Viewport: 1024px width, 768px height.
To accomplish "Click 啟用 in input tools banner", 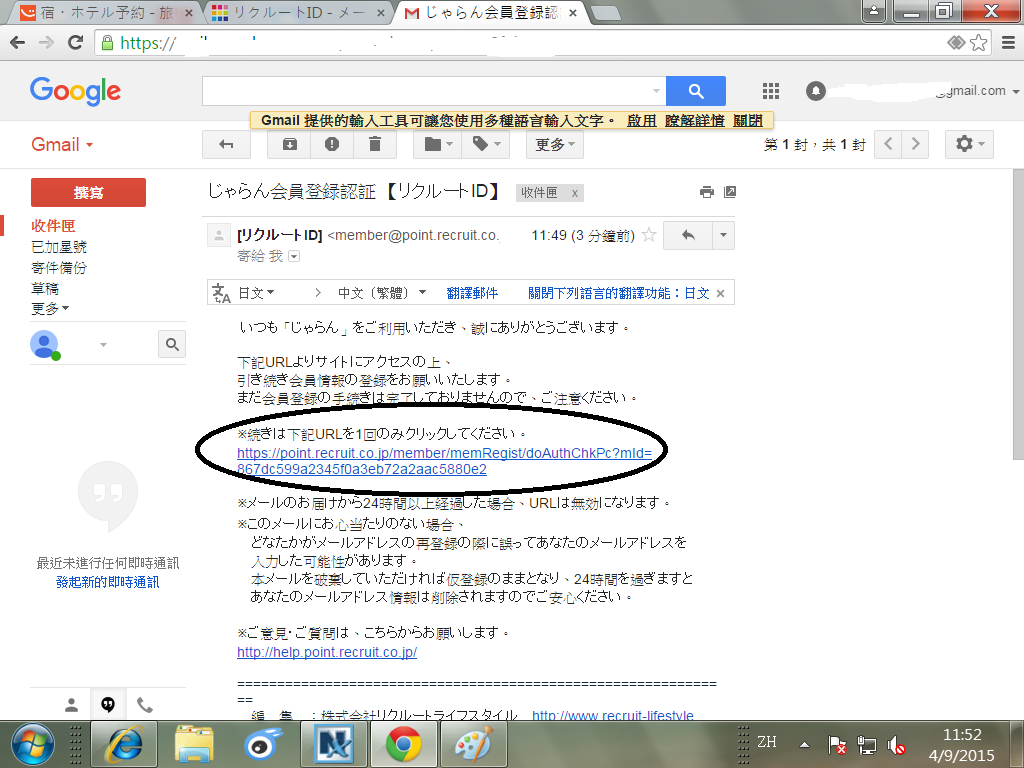I will point(641,121).
